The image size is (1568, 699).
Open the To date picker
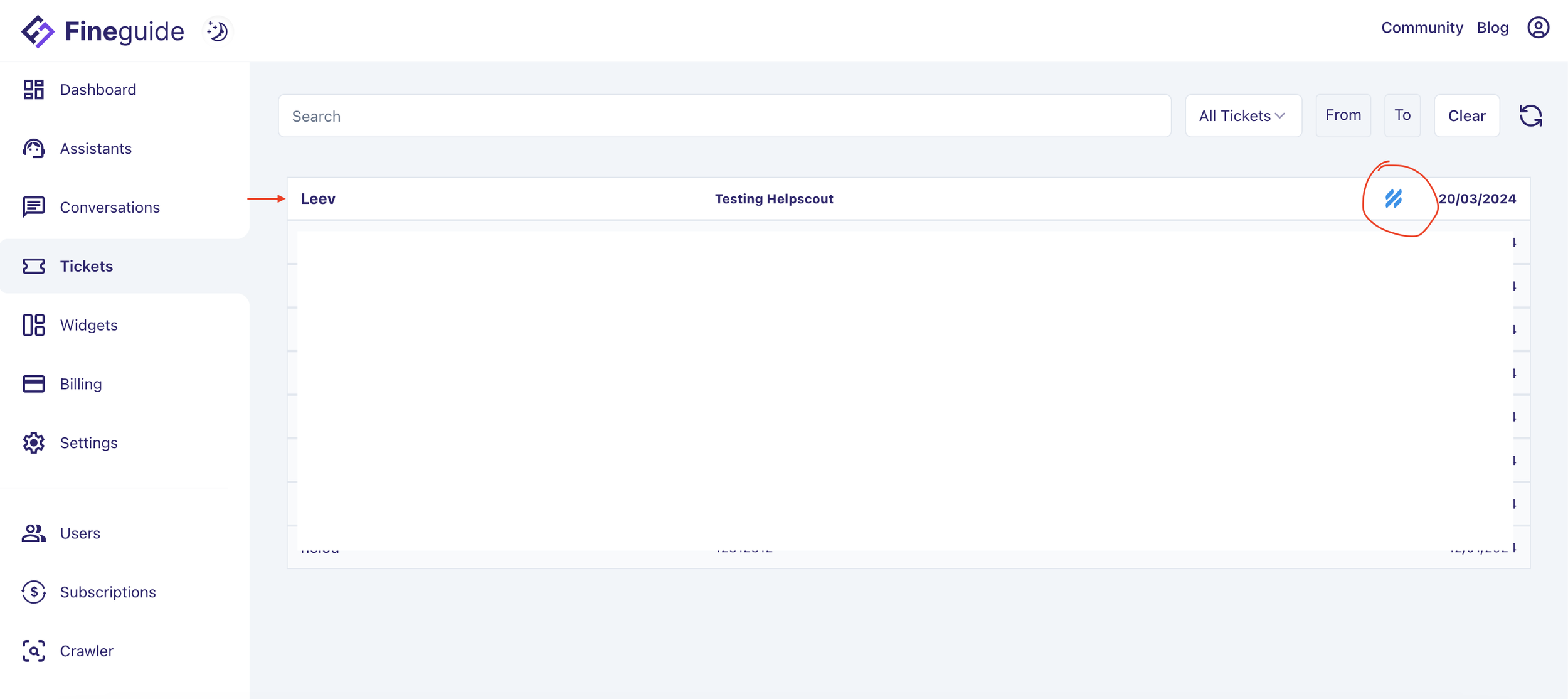(x=1402, y=115)
